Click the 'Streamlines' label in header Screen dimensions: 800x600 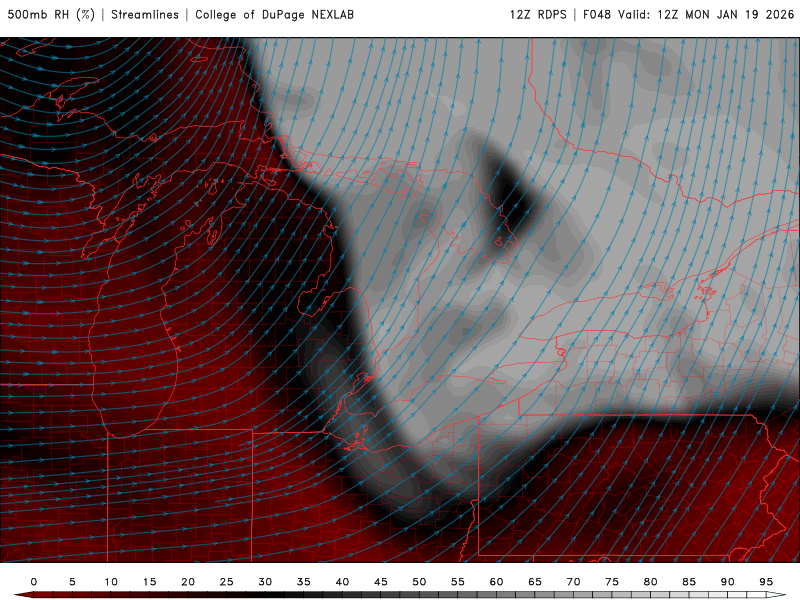pyautogui.click(x=145, y=15)
